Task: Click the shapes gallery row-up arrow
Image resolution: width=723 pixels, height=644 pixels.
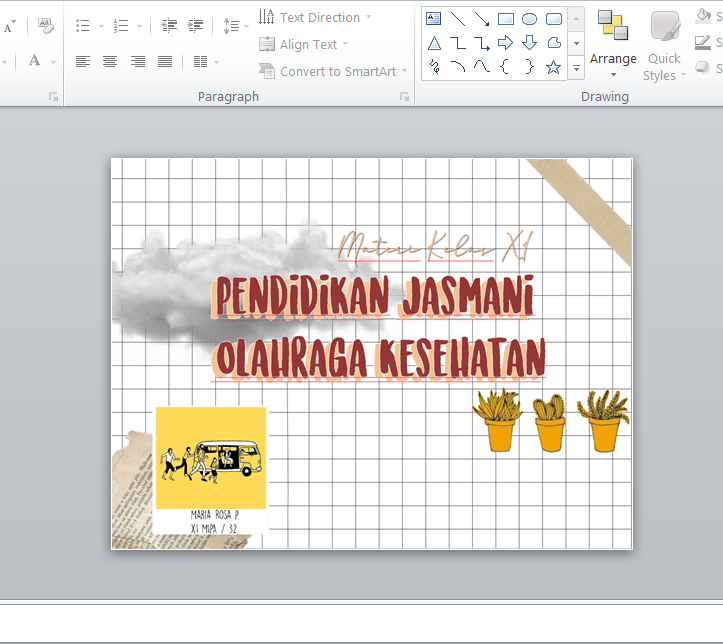Action: [x=576, y=19]
